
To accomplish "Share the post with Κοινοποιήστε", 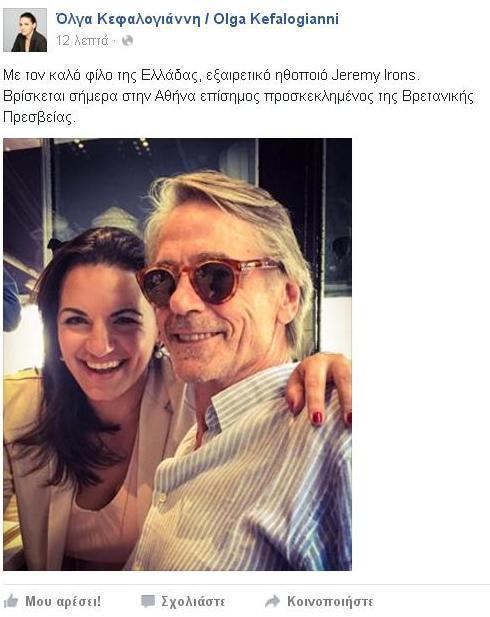I will [330, 602].
